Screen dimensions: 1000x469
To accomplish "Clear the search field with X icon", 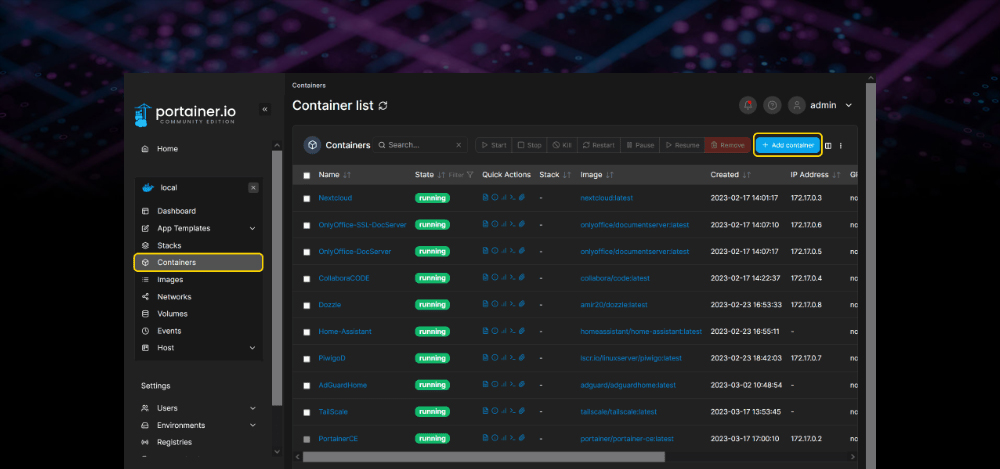I will point(458,145).
